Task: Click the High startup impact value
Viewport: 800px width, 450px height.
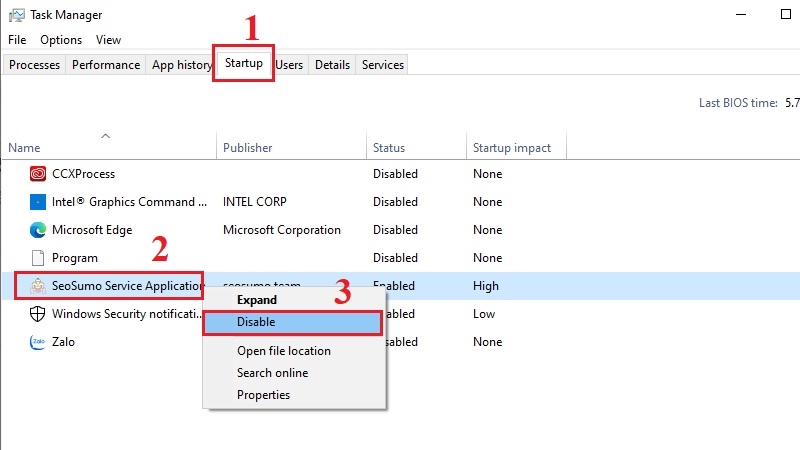Action: pyautogui.click(x=486, y=286)
